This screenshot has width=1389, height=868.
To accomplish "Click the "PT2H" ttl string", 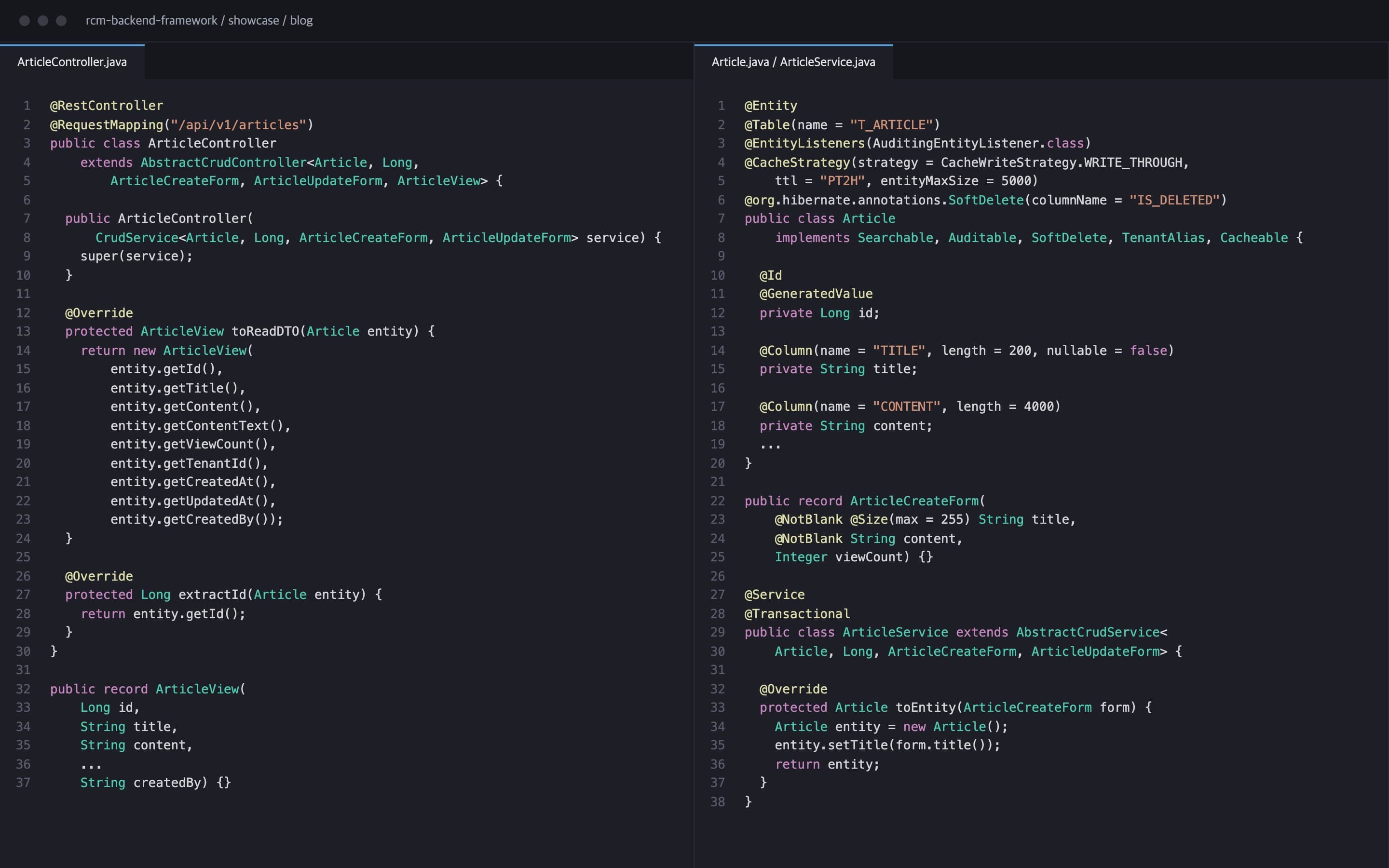I will 843,181.
